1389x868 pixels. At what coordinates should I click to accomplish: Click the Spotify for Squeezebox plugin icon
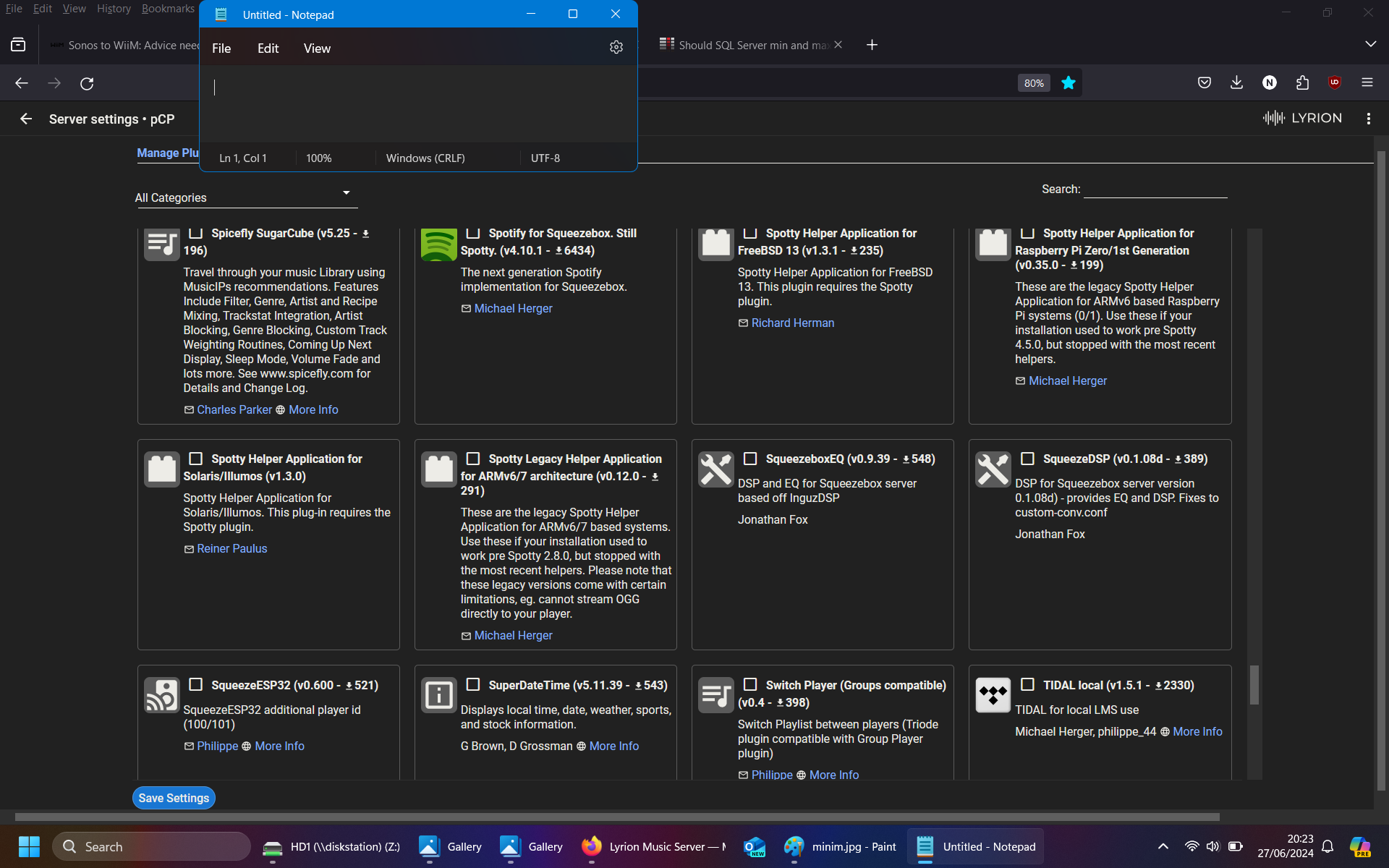pyautogui.click(x=438, y=244)
